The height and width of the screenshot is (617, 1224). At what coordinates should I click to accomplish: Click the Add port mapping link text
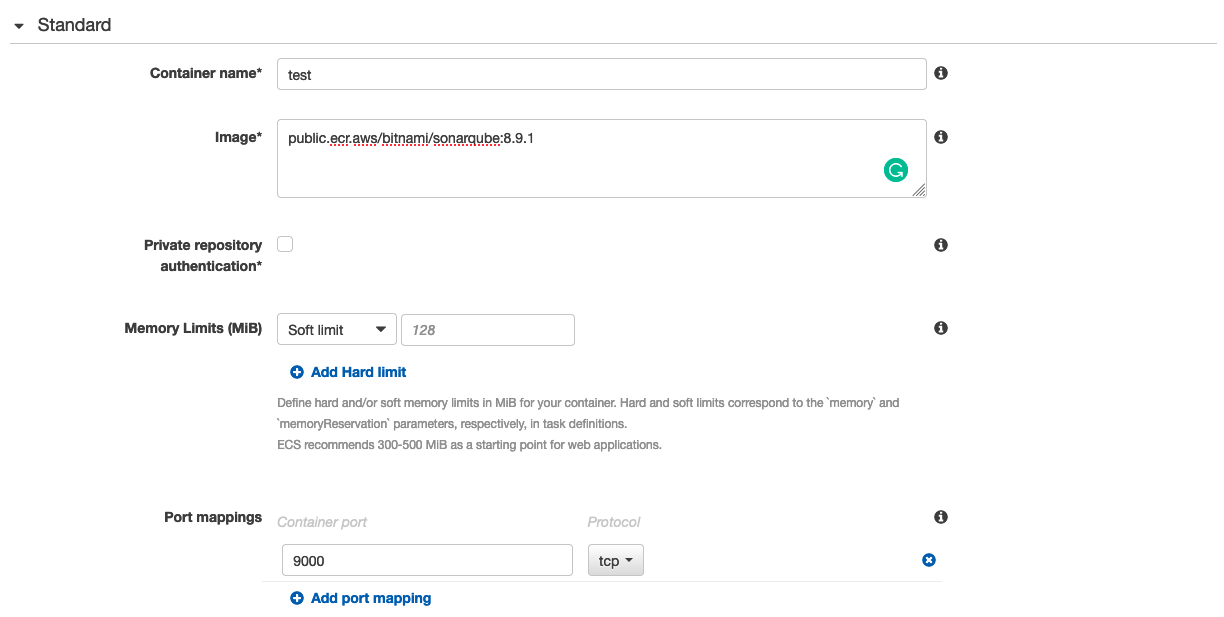(370, 598)
